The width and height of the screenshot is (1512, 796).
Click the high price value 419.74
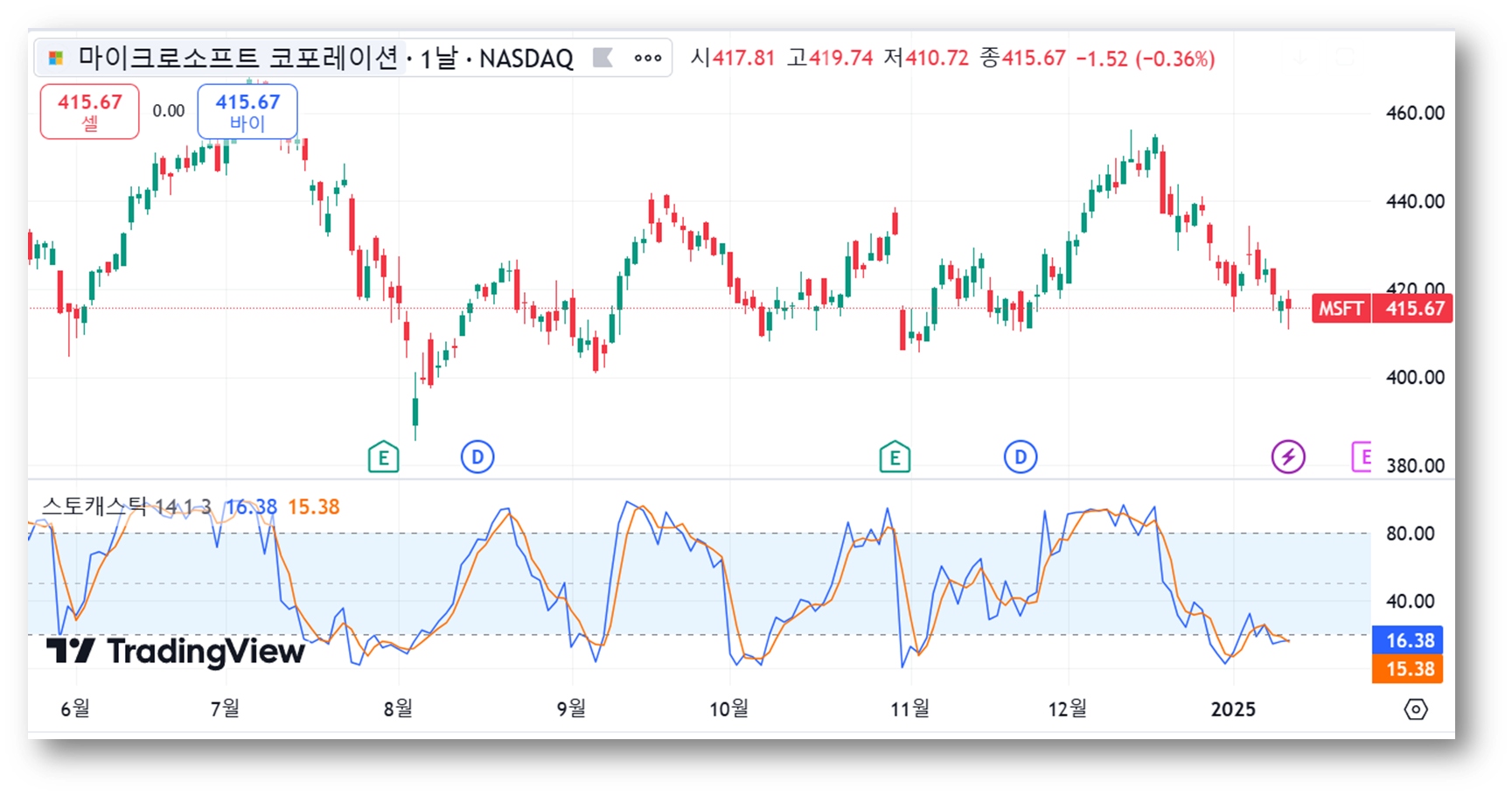(840, 59)
